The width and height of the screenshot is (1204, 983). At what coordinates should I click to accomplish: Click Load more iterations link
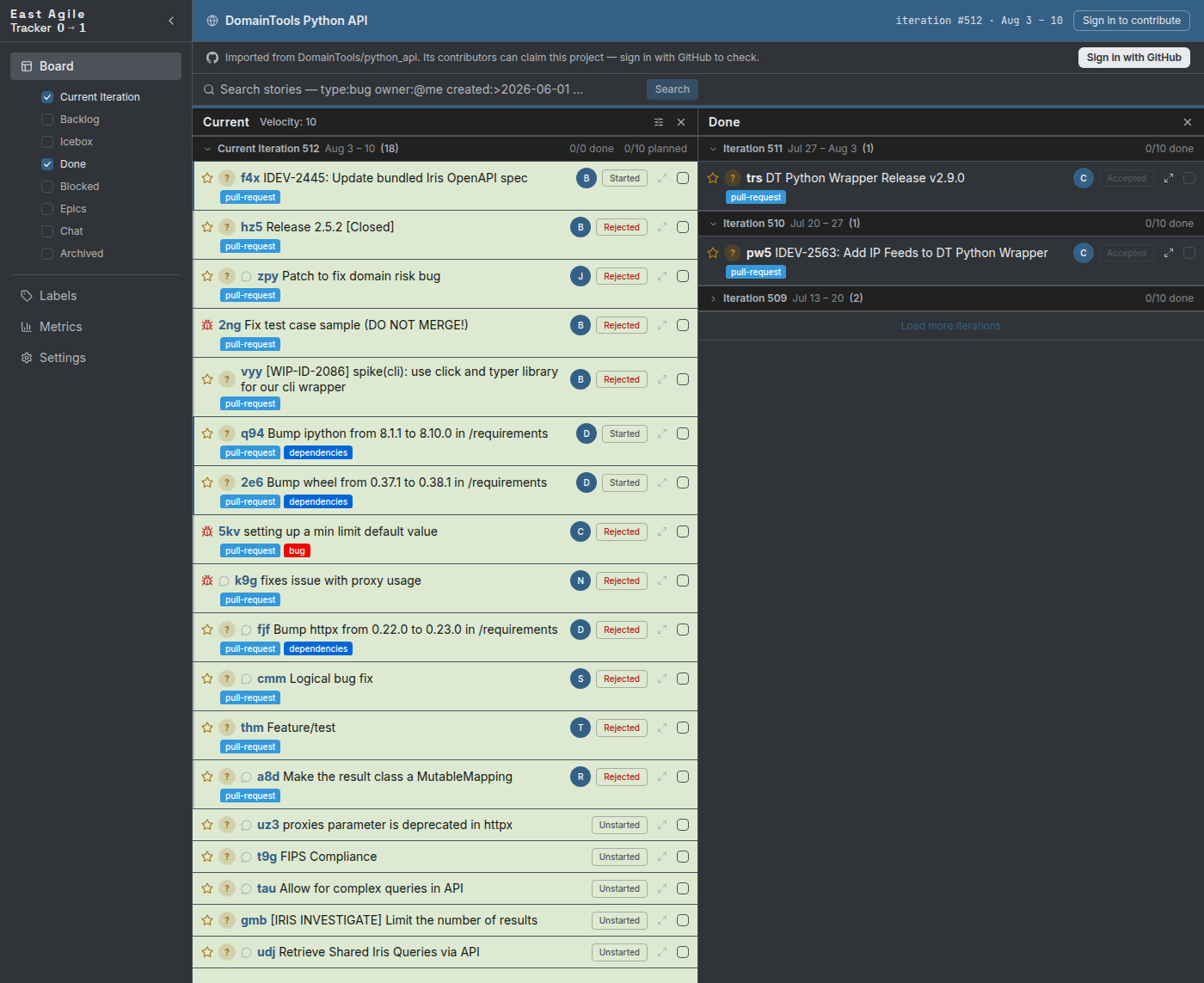pyautogui.click(x=951, y=326)
